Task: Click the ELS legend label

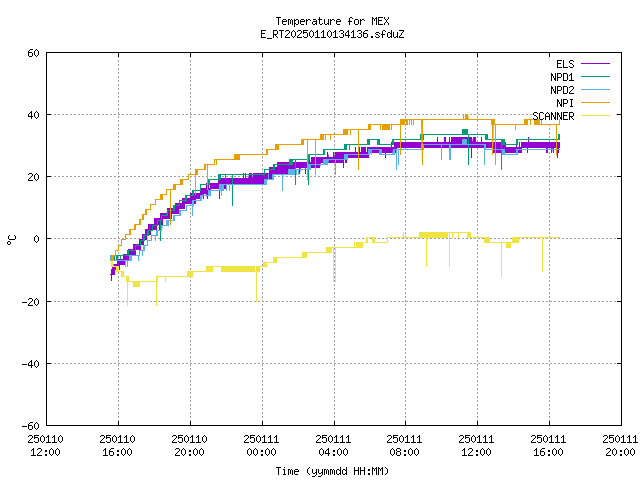Action: pos(565,64)
